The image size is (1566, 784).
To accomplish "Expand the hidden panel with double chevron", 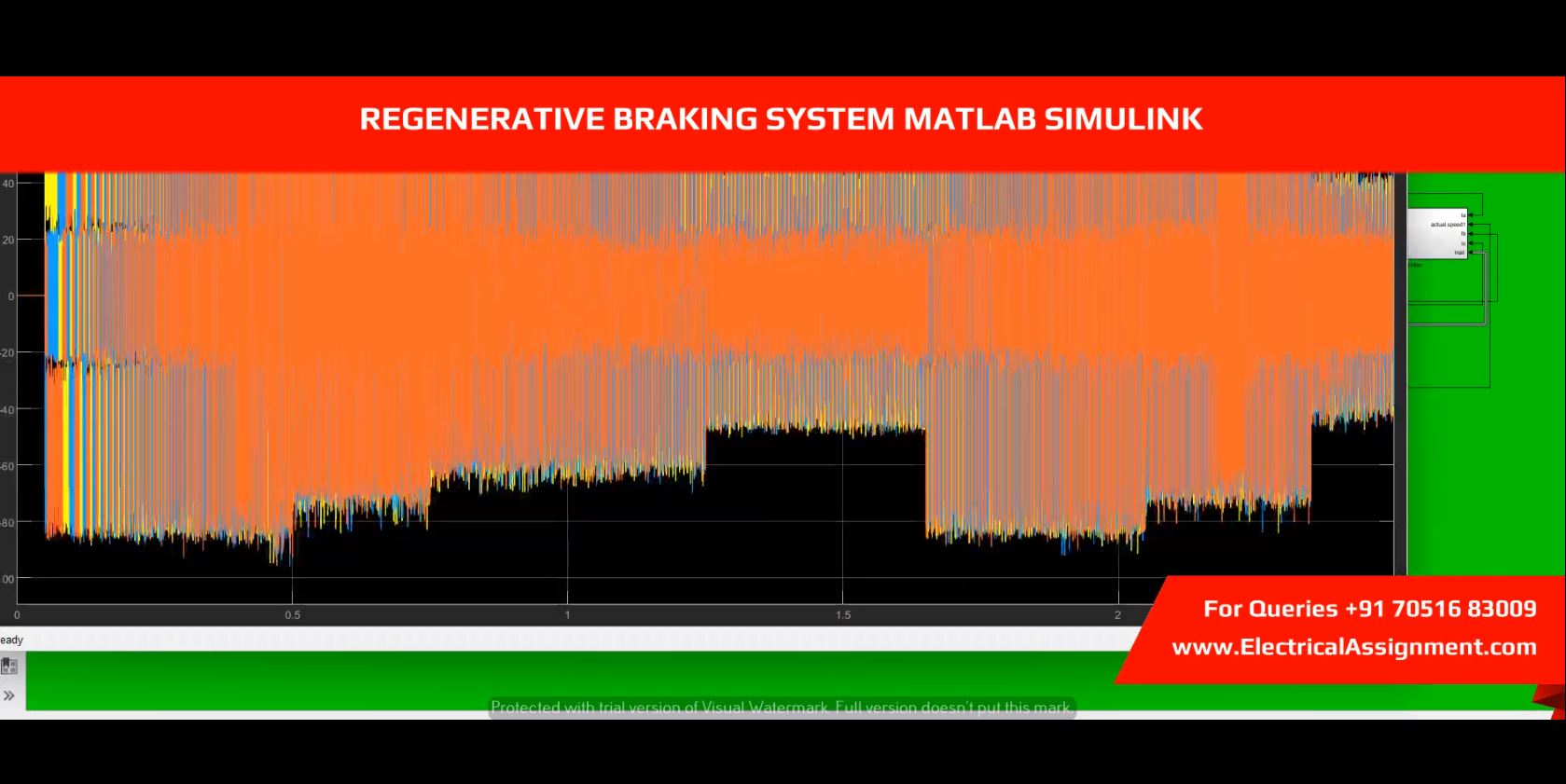I will pos(8,695).
